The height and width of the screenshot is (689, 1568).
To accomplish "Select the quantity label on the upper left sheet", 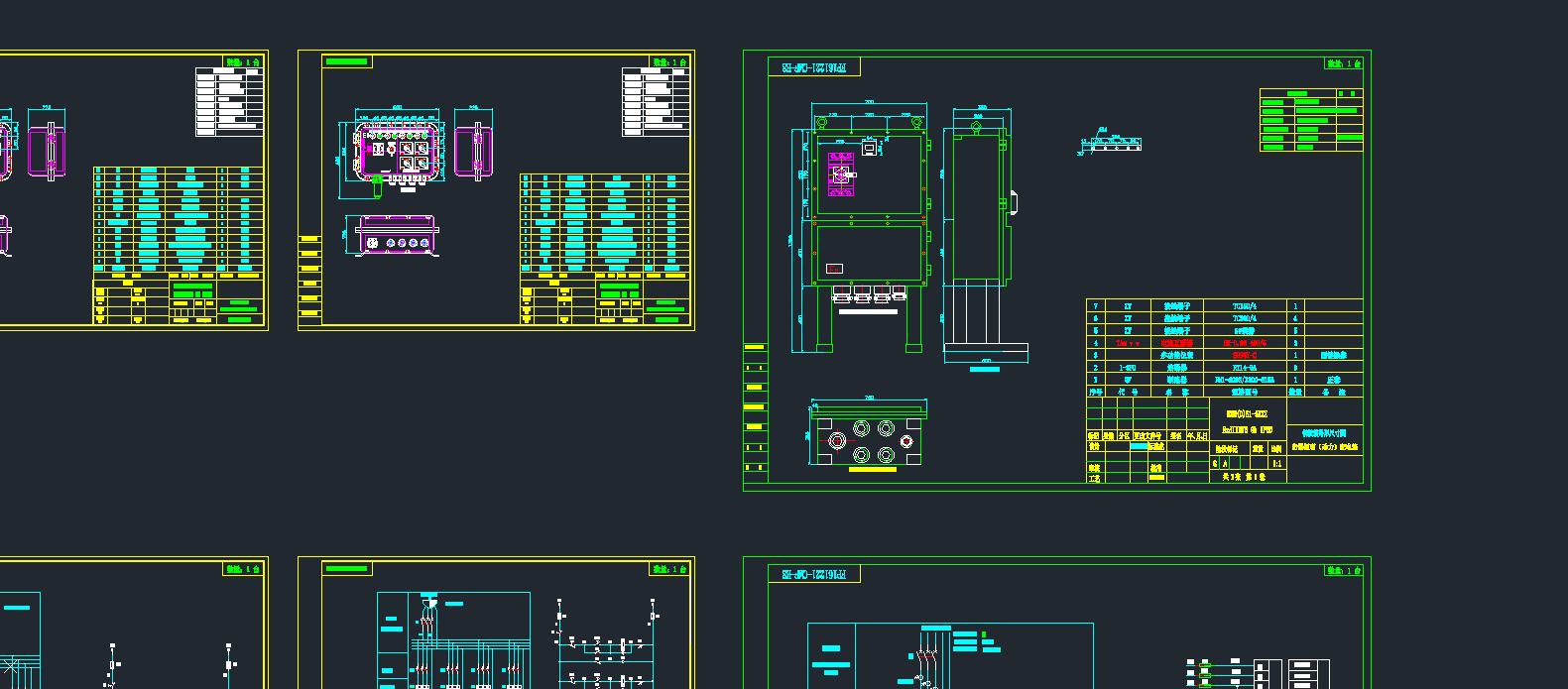I will (x=243, y=62).
